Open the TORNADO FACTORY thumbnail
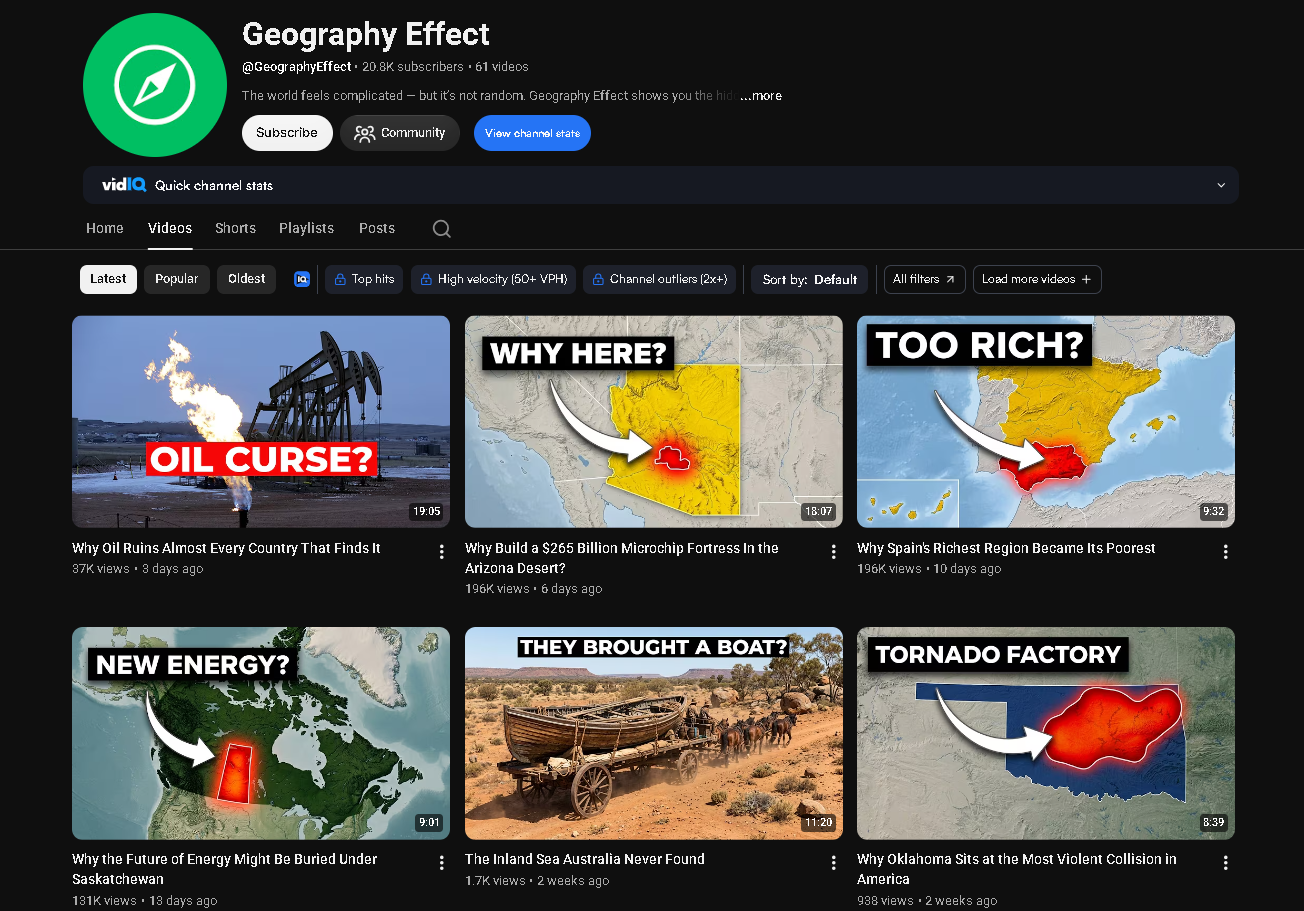This screenshot has height=911, width=1304. pyautogui.click(x=1046, y=733)
